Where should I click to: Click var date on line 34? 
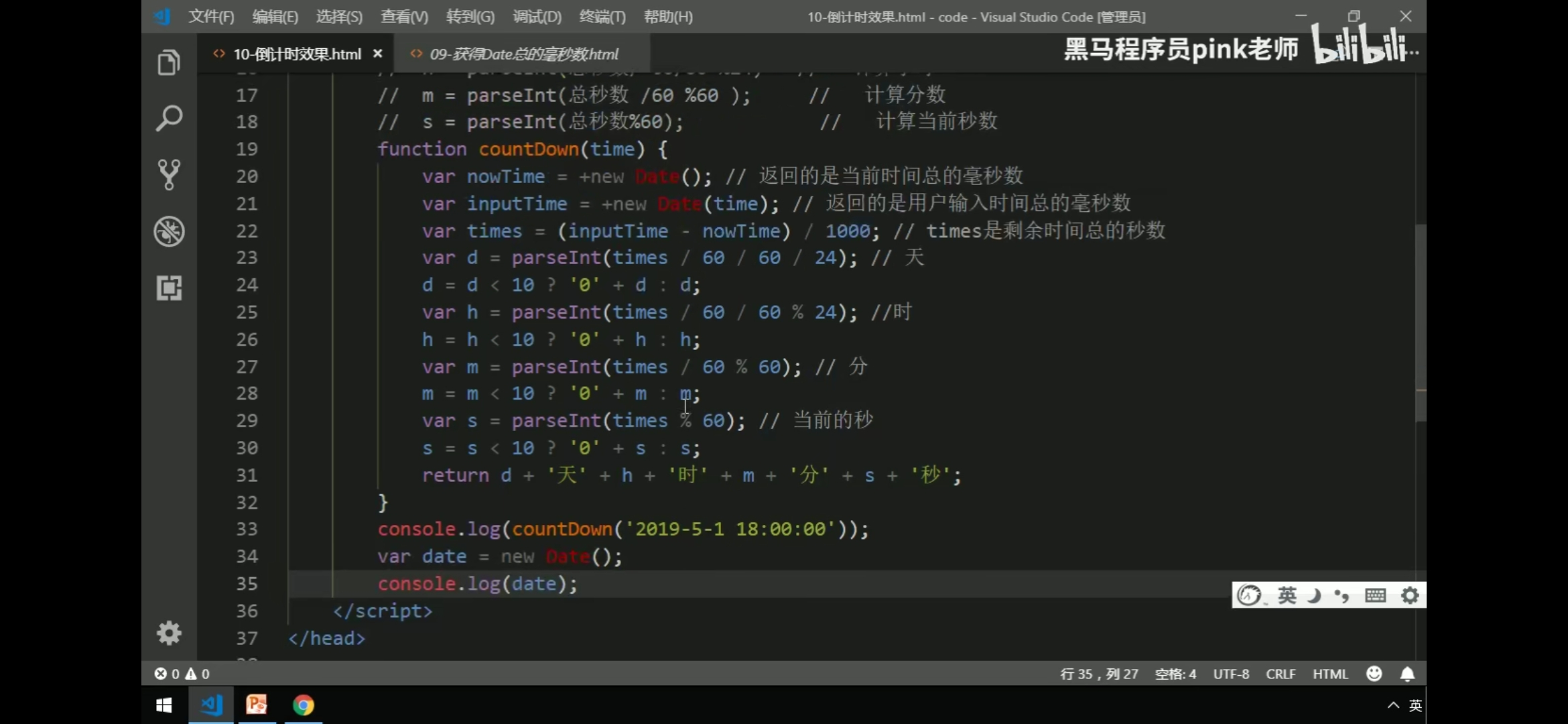(421, 556)
